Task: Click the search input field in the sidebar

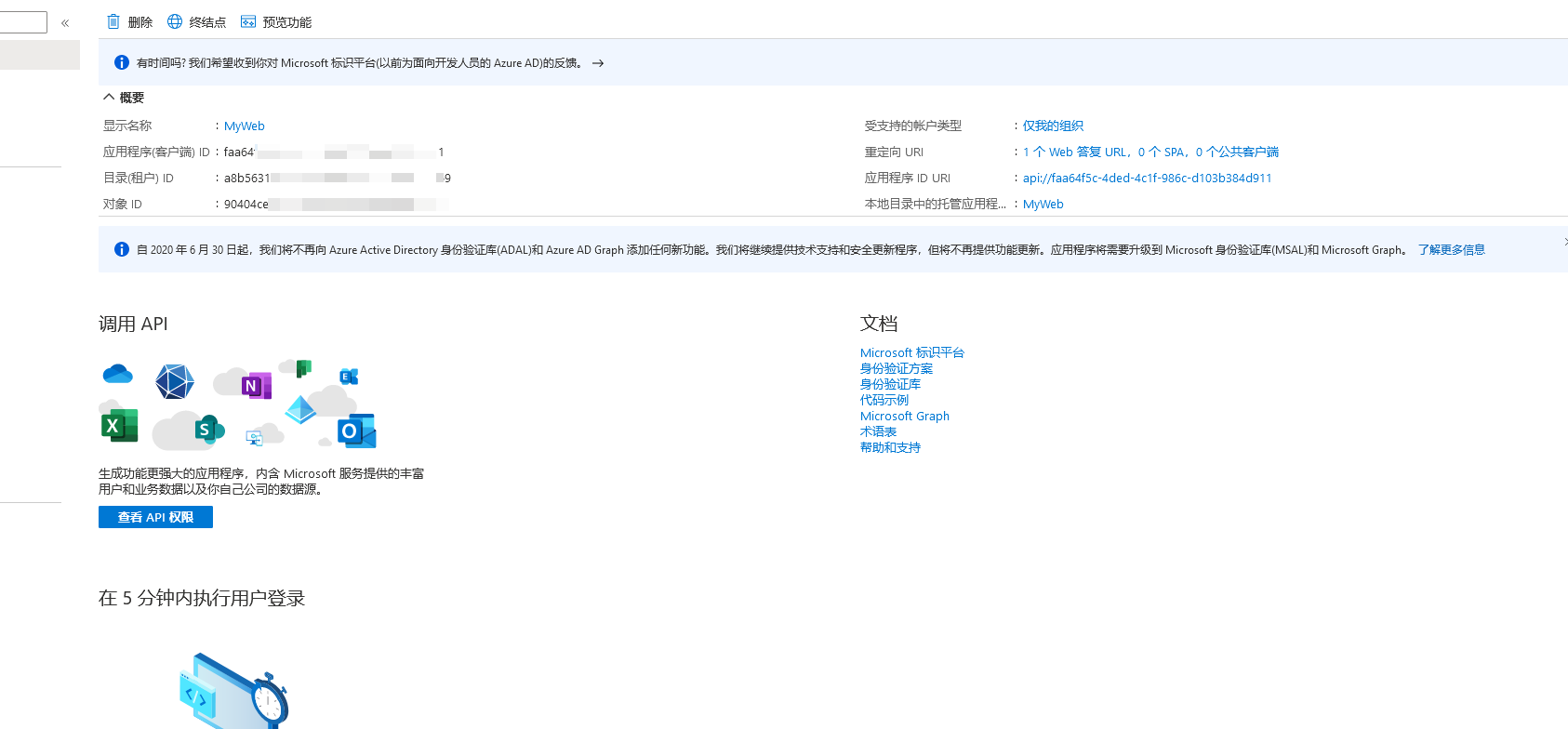Action: pyautogui.click(x=23, y=22)
